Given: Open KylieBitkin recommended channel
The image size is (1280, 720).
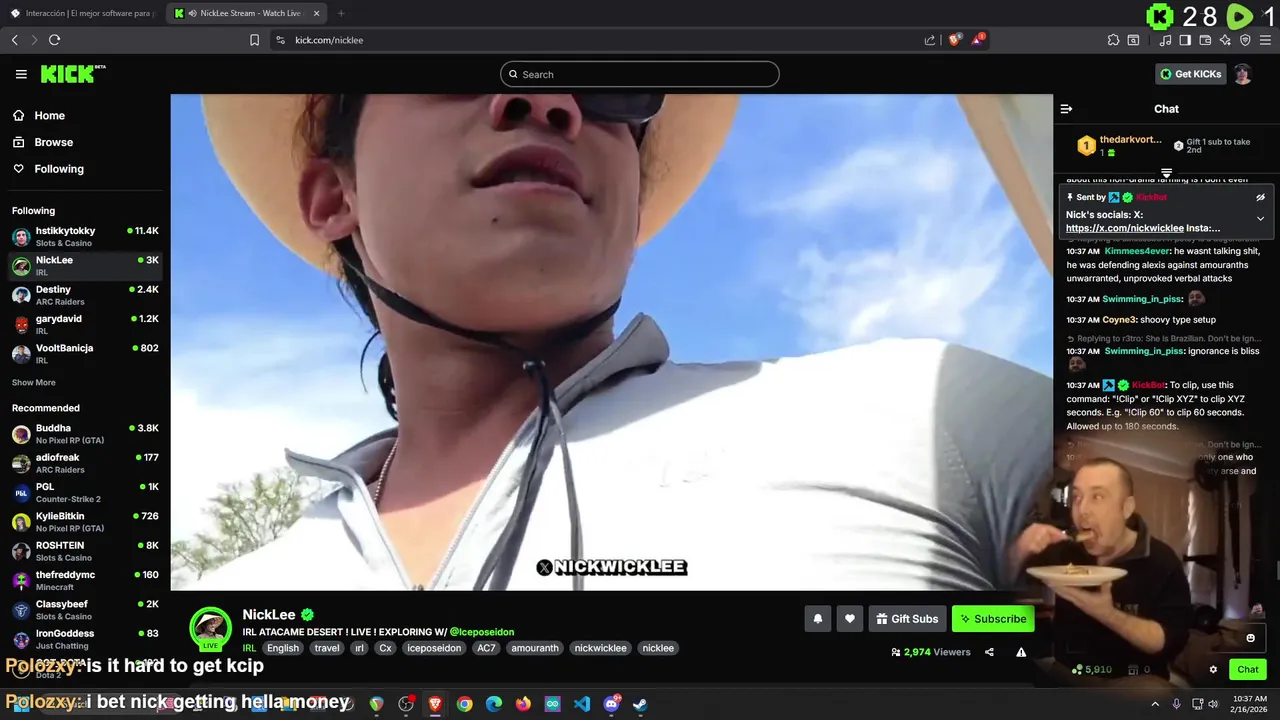Looking at the screenshot, I should click(x=85, y=521).
